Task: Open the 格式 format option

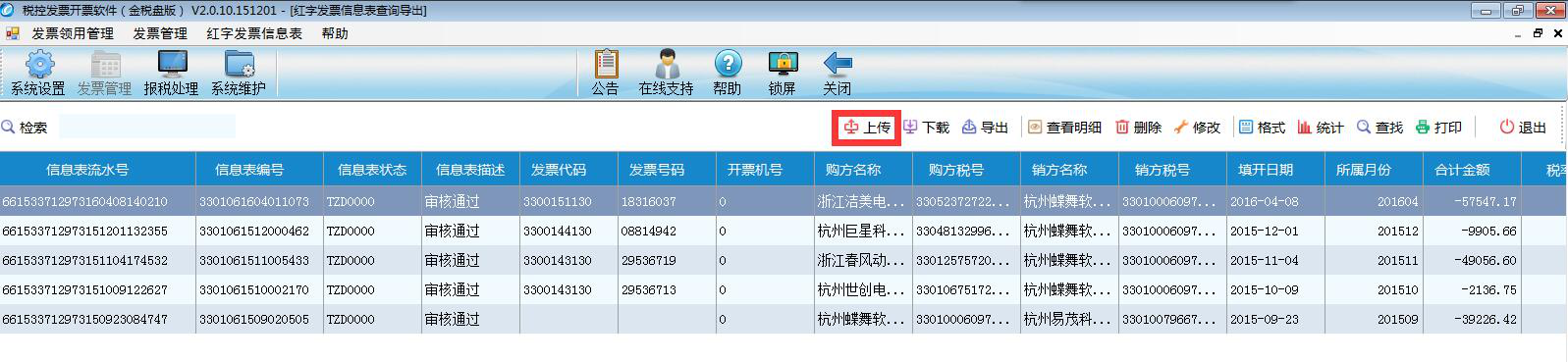Action: coord(1262,128)
